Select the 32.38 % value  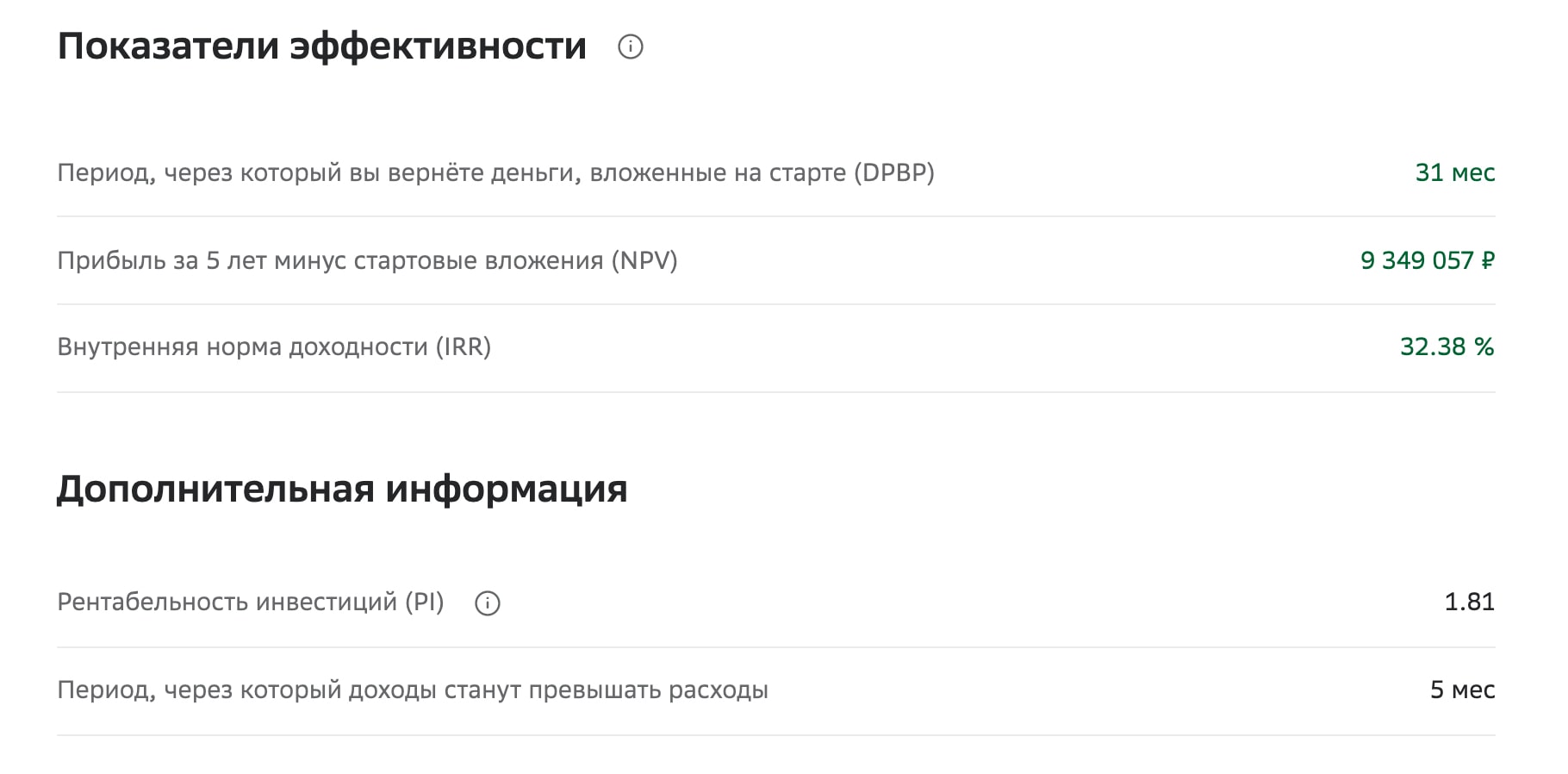pyautogui.click(x=1447, y=346)
